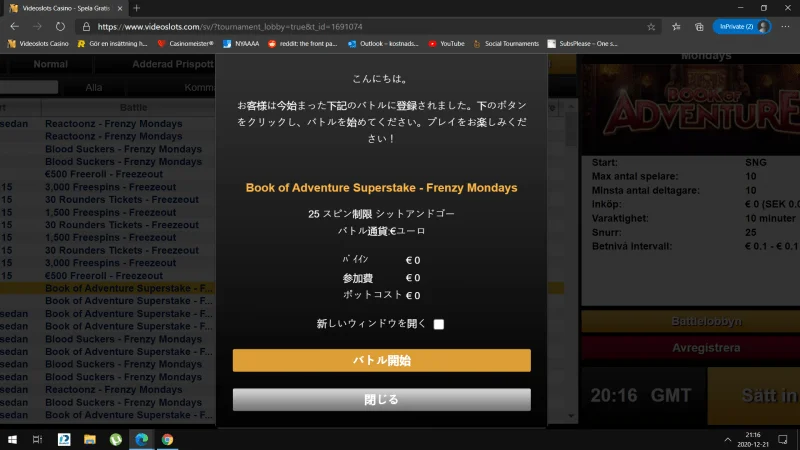
Task: Click the Book of Adventure game thumbnail
Action: click(691, 108)
